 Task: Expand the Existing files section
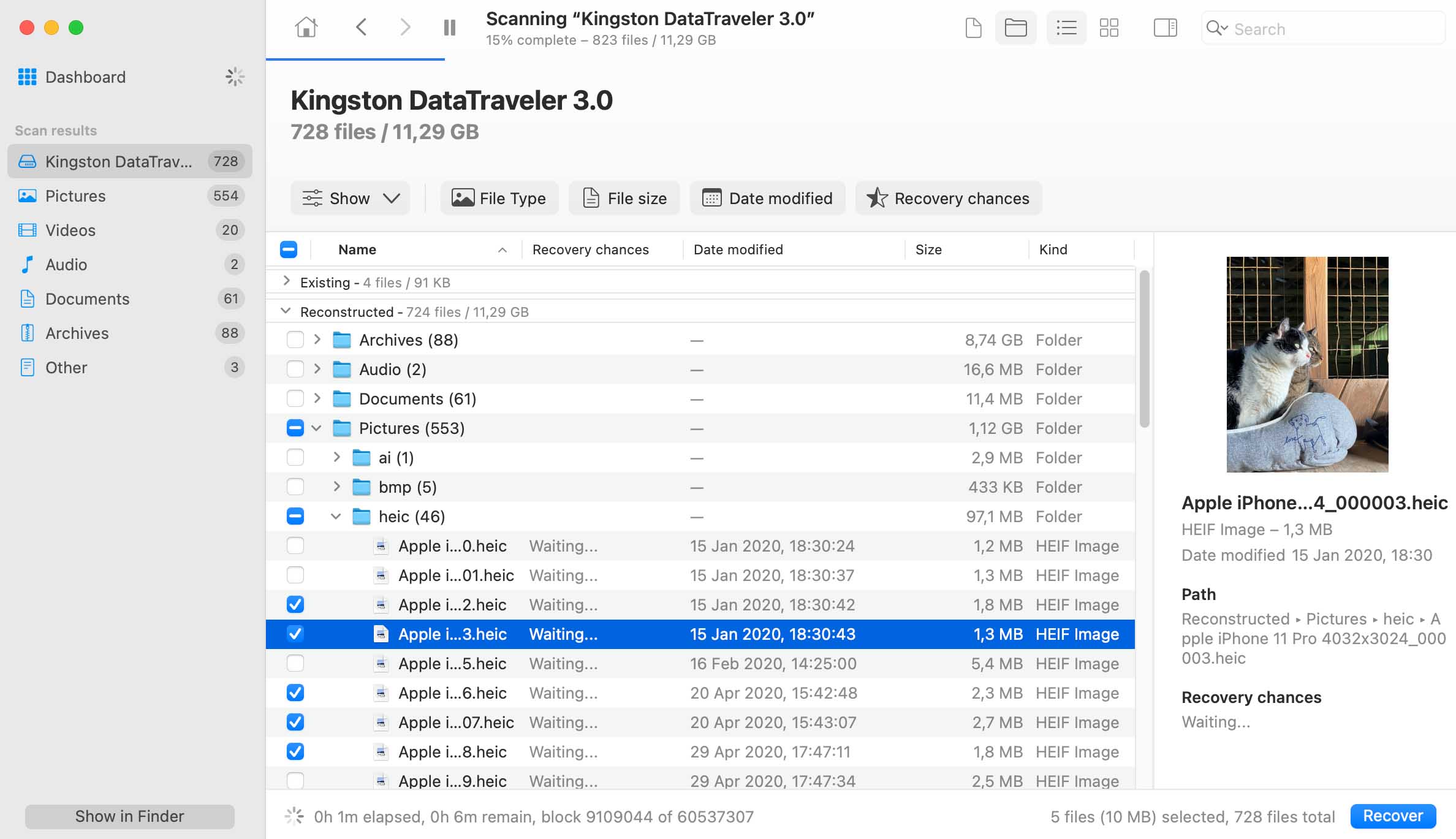(287, 281)
